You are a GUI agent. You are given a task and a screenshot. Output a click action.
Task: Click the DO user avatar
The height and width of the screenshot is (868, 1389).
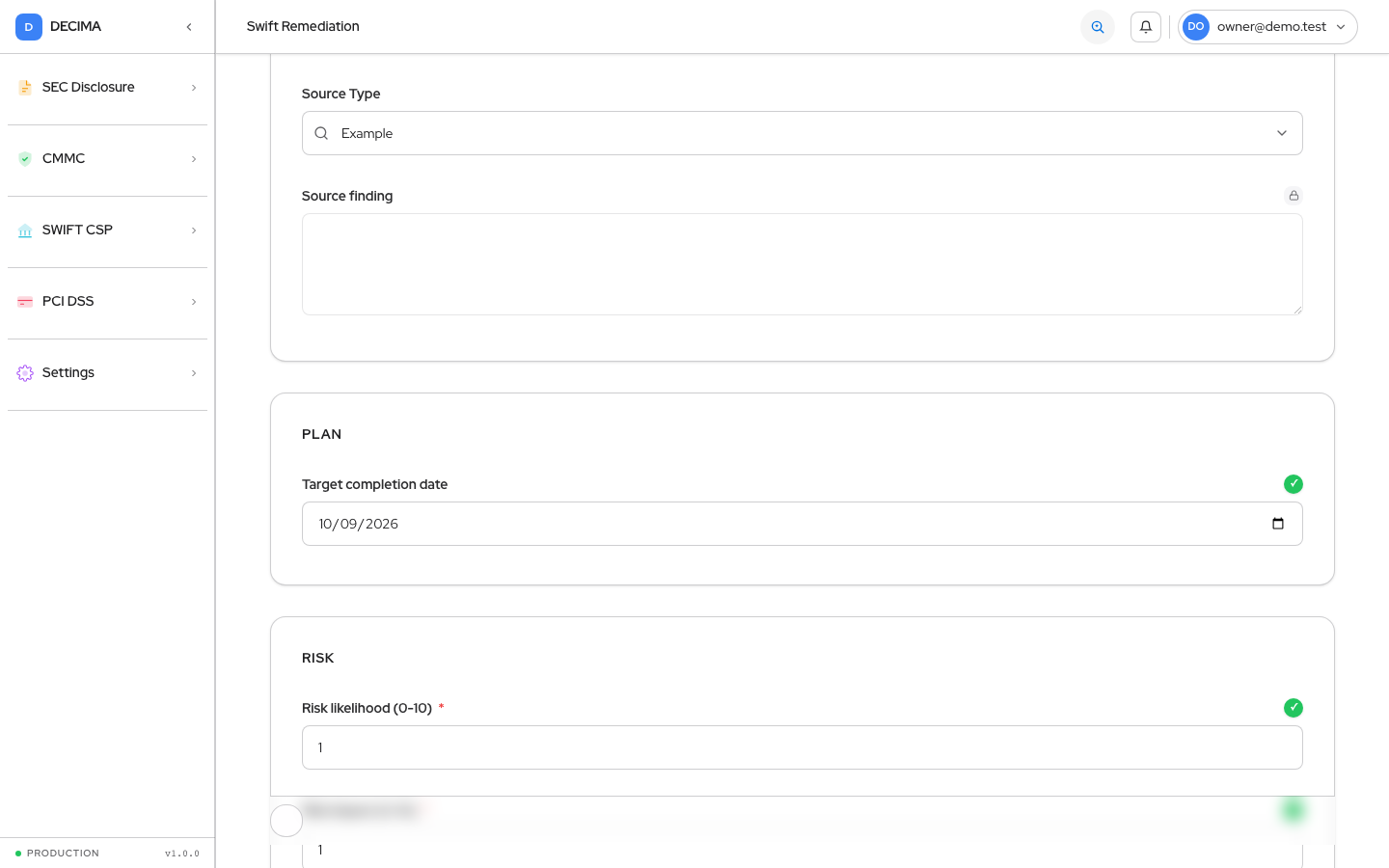(1196, 27)
